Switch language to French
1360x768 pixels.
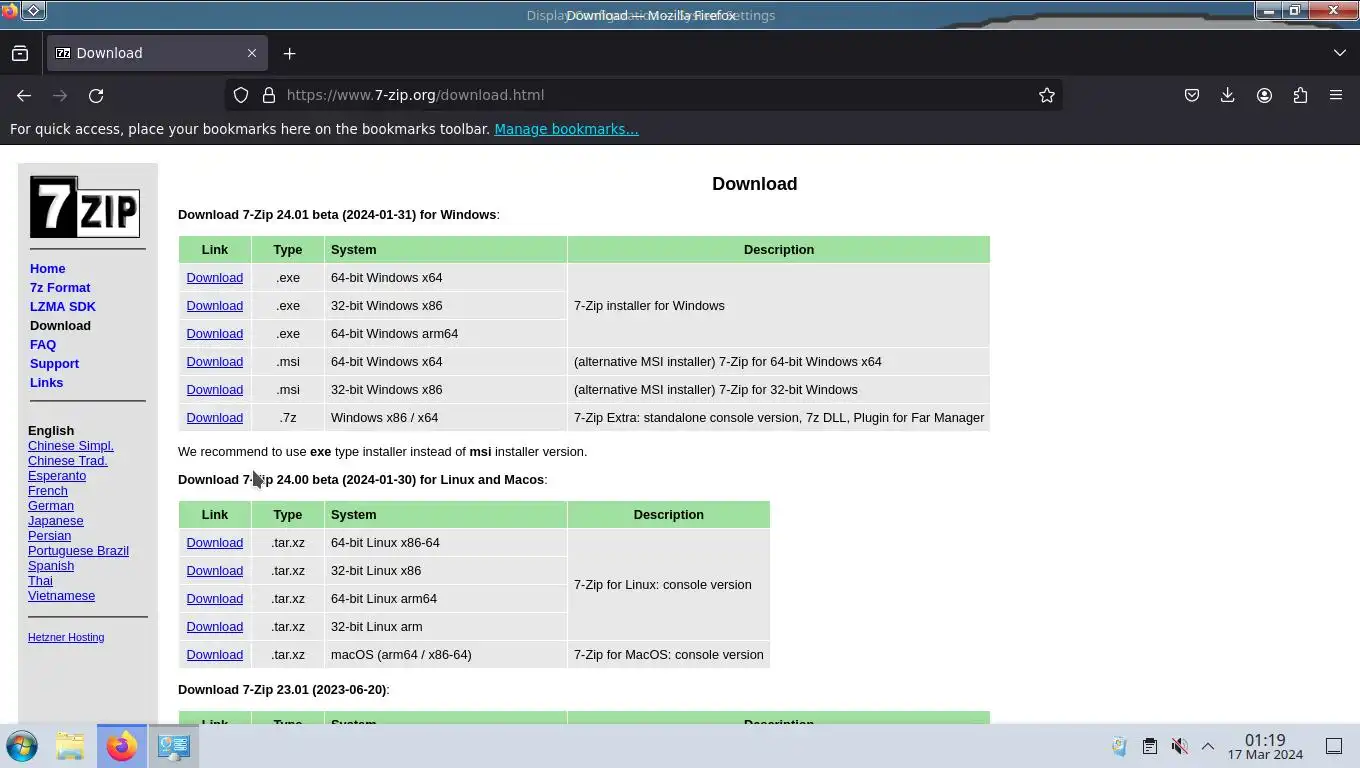48,490
